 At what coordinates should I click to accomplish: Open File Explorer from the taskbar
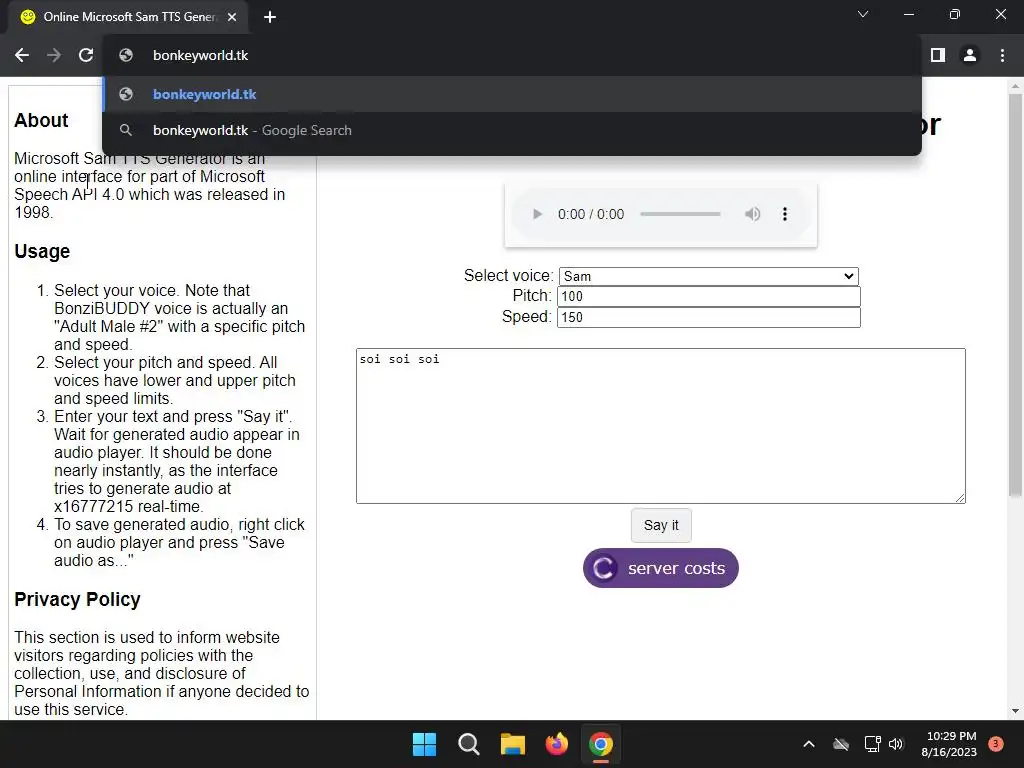point(513,744)
